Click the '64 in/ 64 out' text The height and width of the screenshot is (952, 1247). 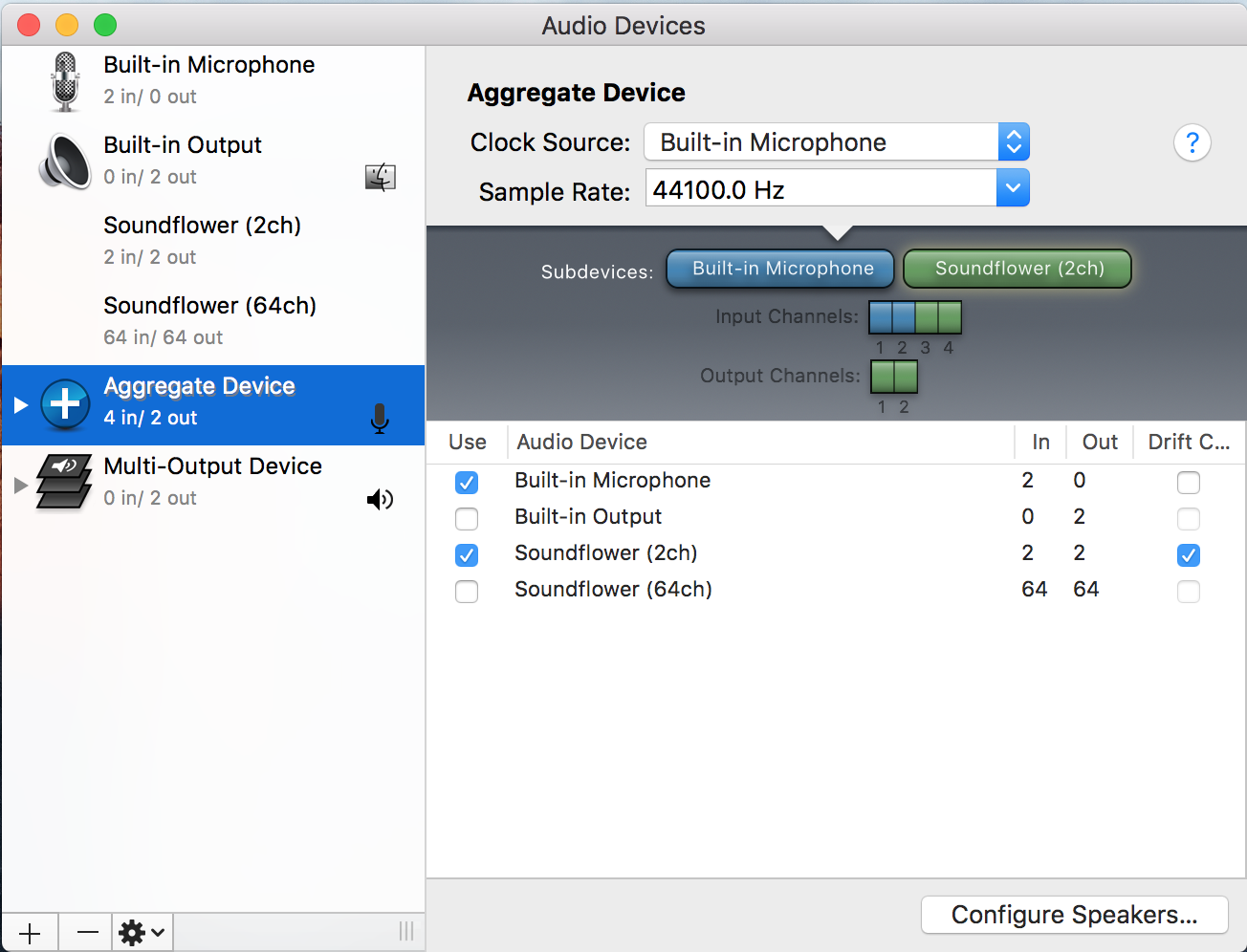tap(163, 337)
